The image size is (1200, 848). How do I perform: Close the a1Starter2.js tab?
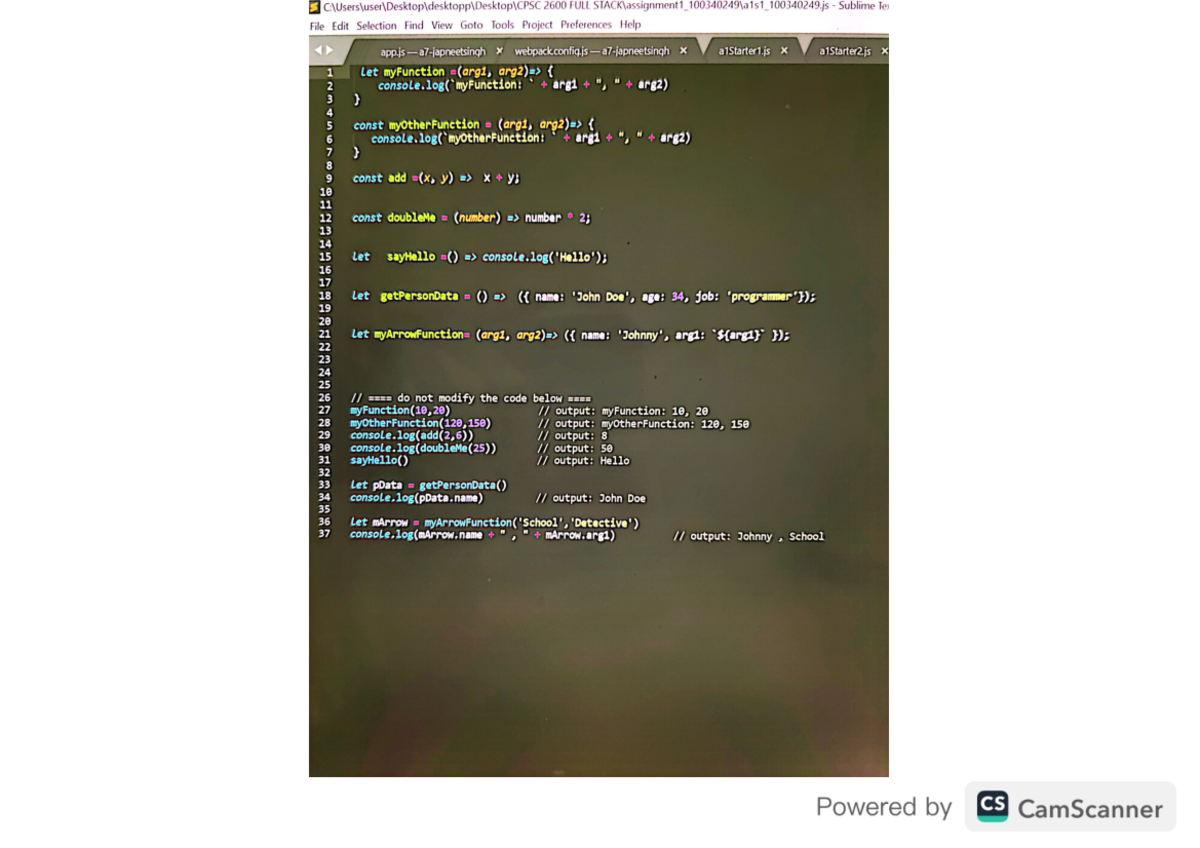(x=884, y=51)
